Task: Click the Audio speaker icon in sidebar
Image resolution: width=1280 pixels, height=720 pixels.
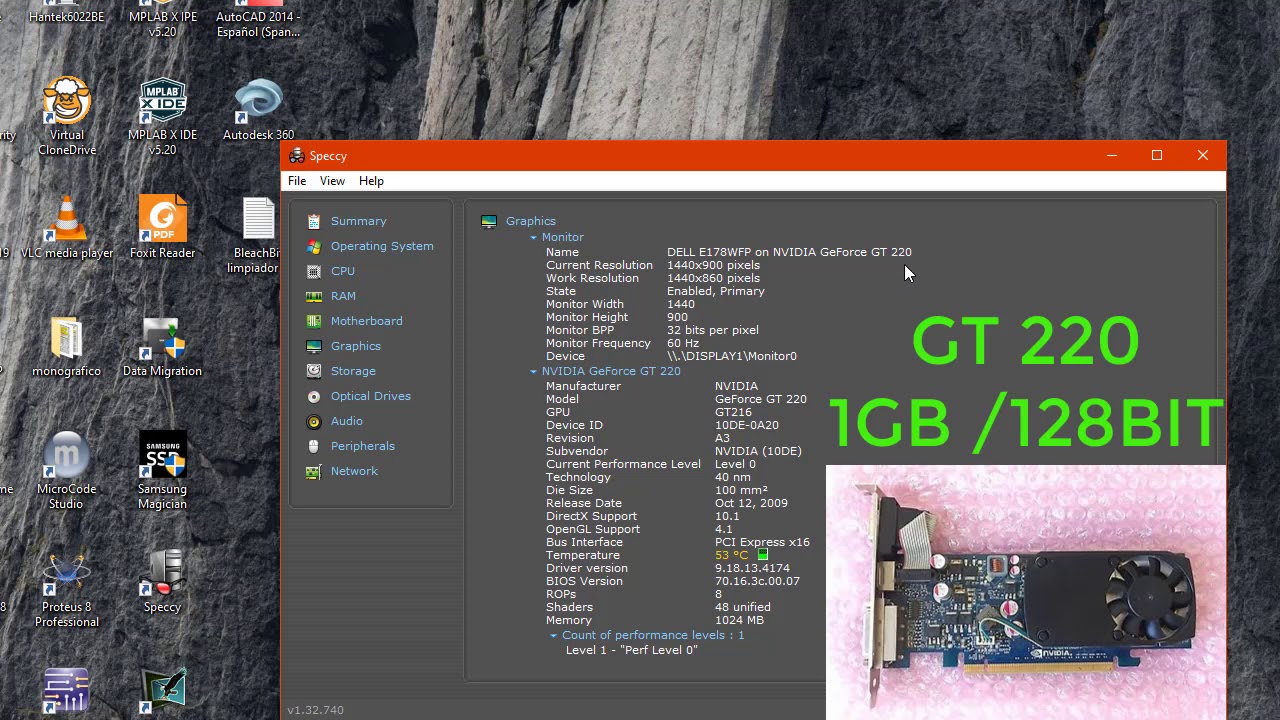Action: pyautogui.click(x=314, y=421)
